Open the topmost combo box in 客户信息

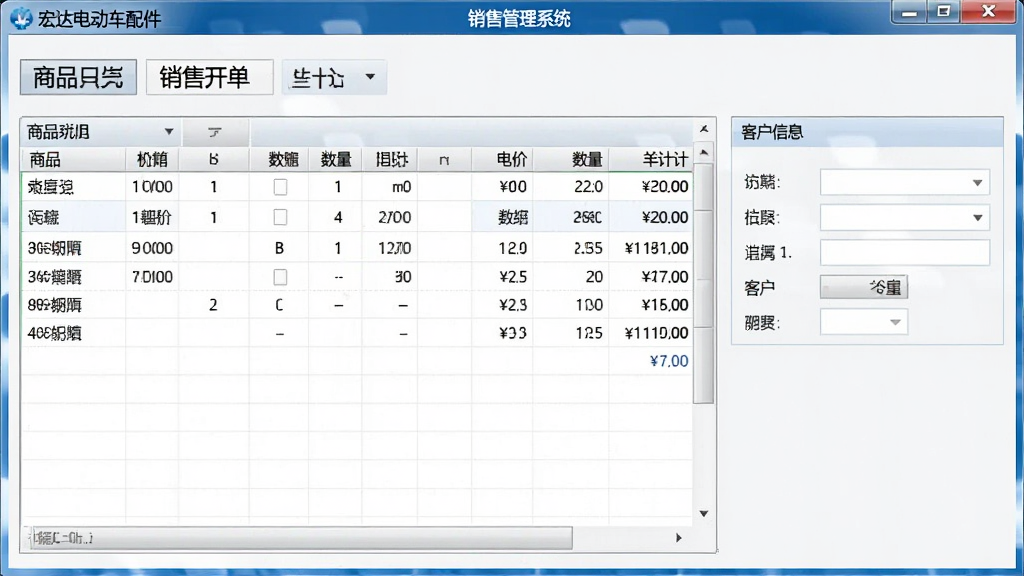tap(904, 182)
